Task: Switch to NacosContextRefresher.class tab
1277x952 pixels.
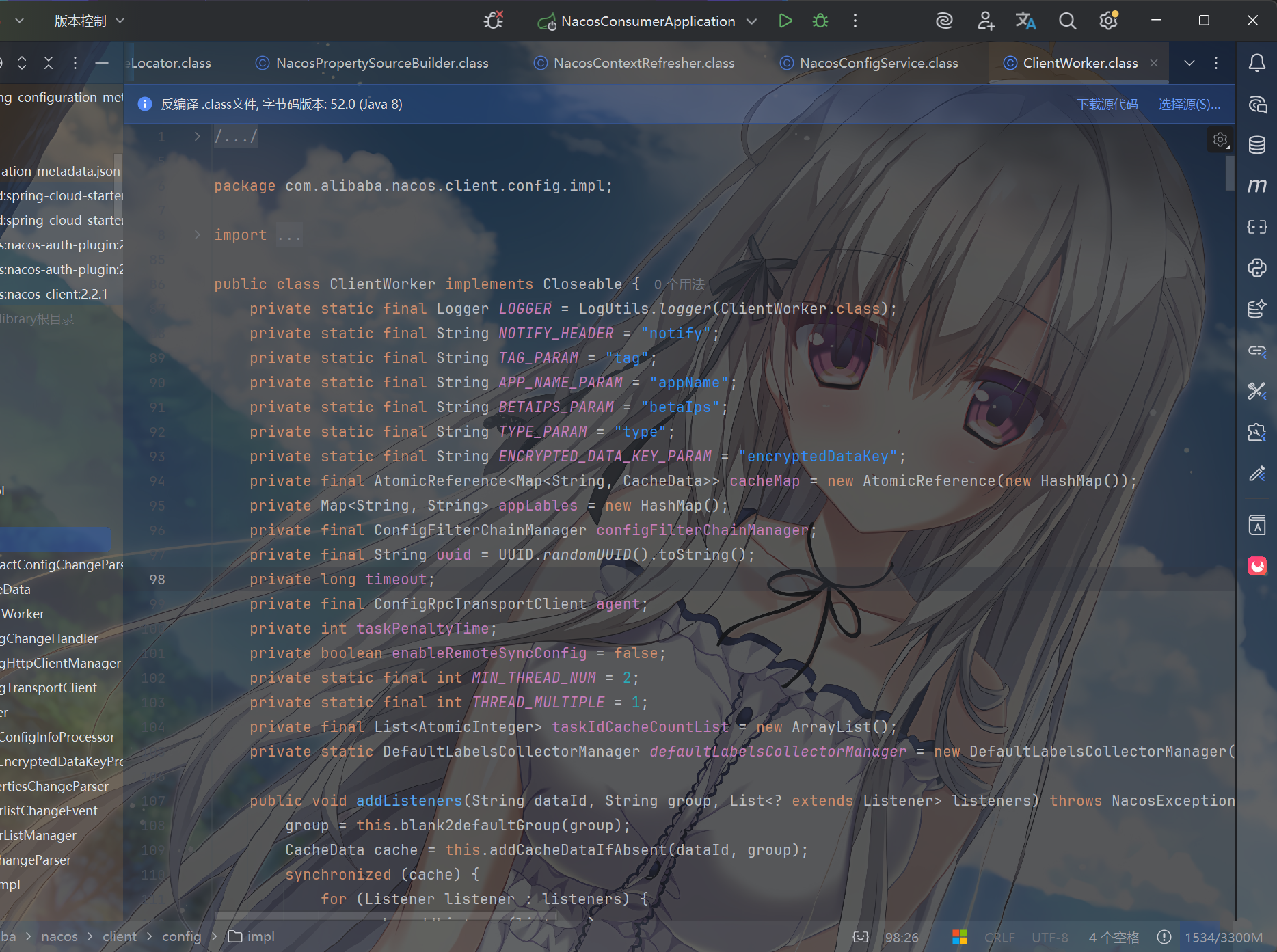Action: click(634, 63)
